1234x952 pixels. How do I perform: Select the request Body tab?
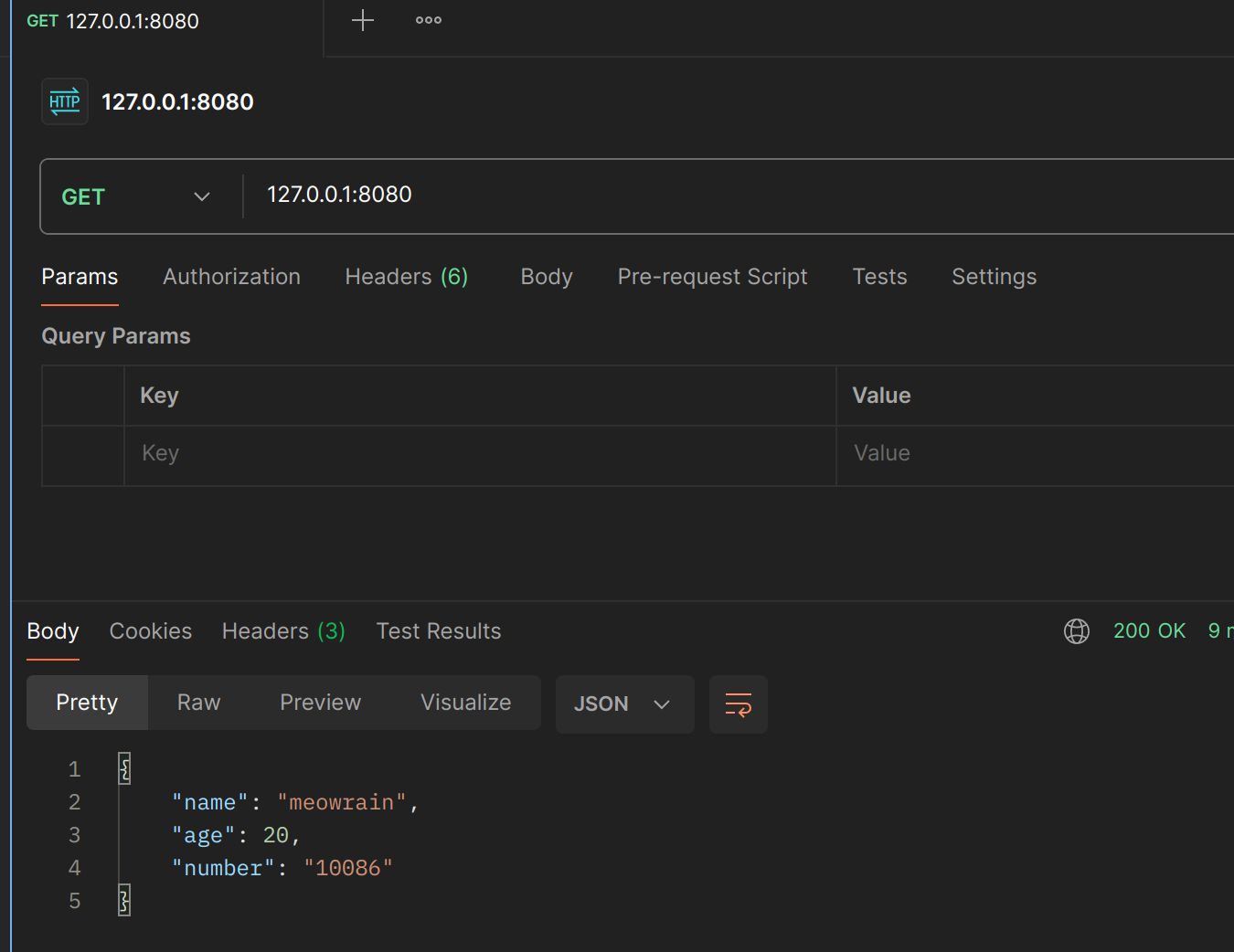pyautogui.click(x=546, y=277)
